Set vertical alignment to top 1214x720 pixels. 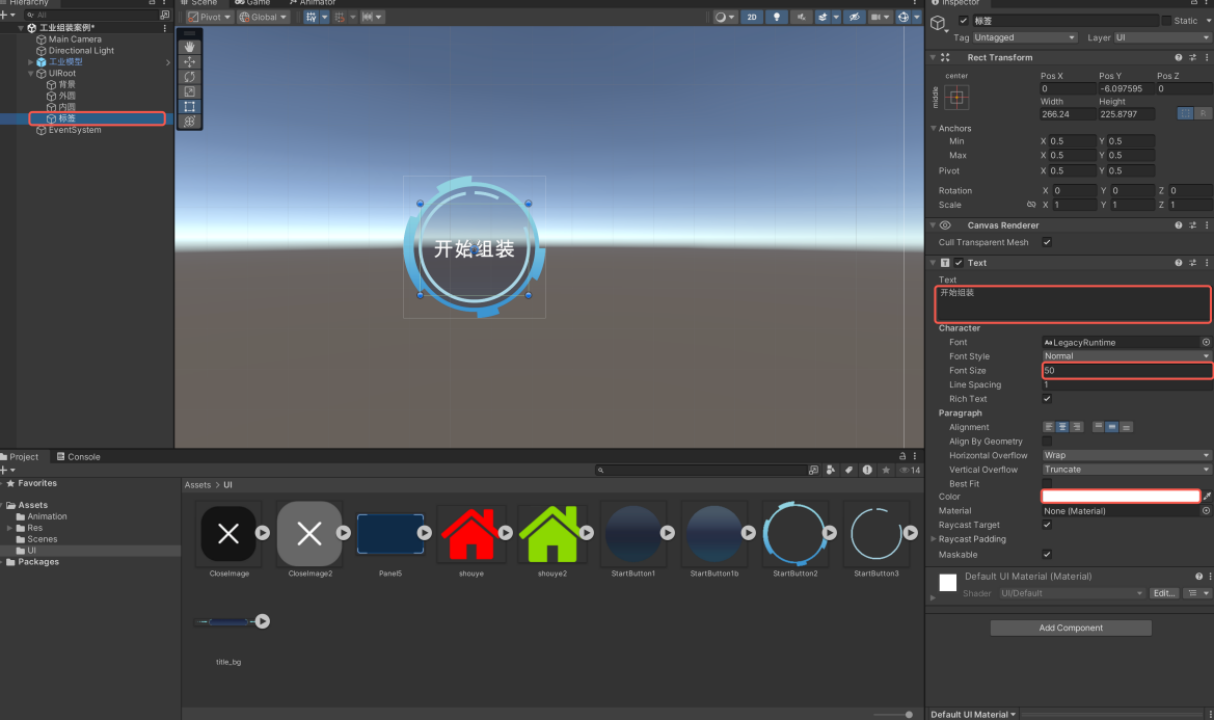coord(1098,427)
